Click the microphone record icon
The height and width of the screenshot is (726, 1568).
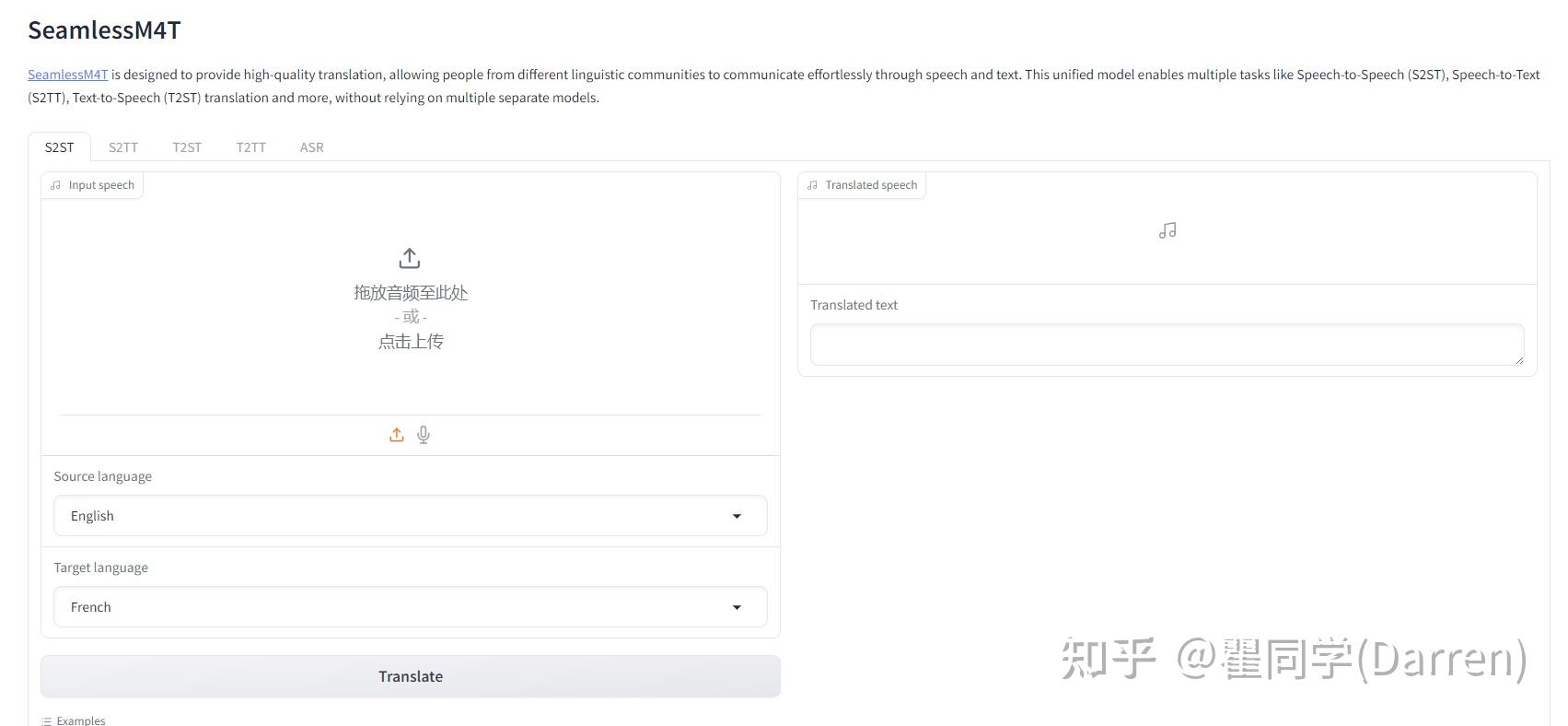point(424,435)
